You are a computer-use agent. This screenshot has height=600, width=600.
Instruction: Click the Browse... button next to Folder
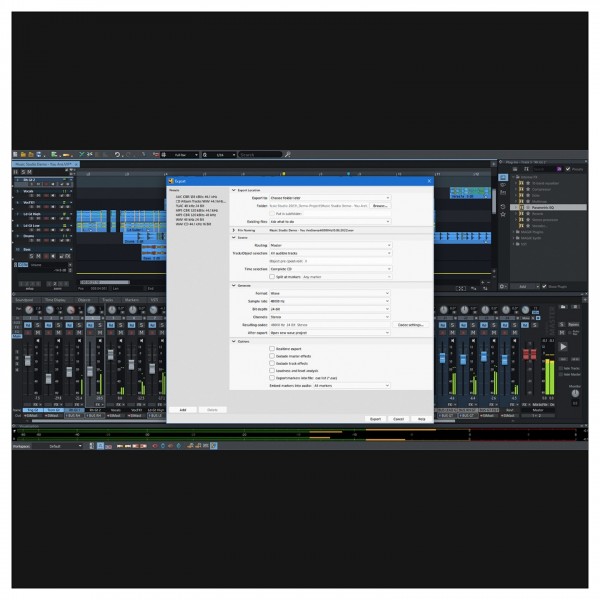click(x=380, y=206)
